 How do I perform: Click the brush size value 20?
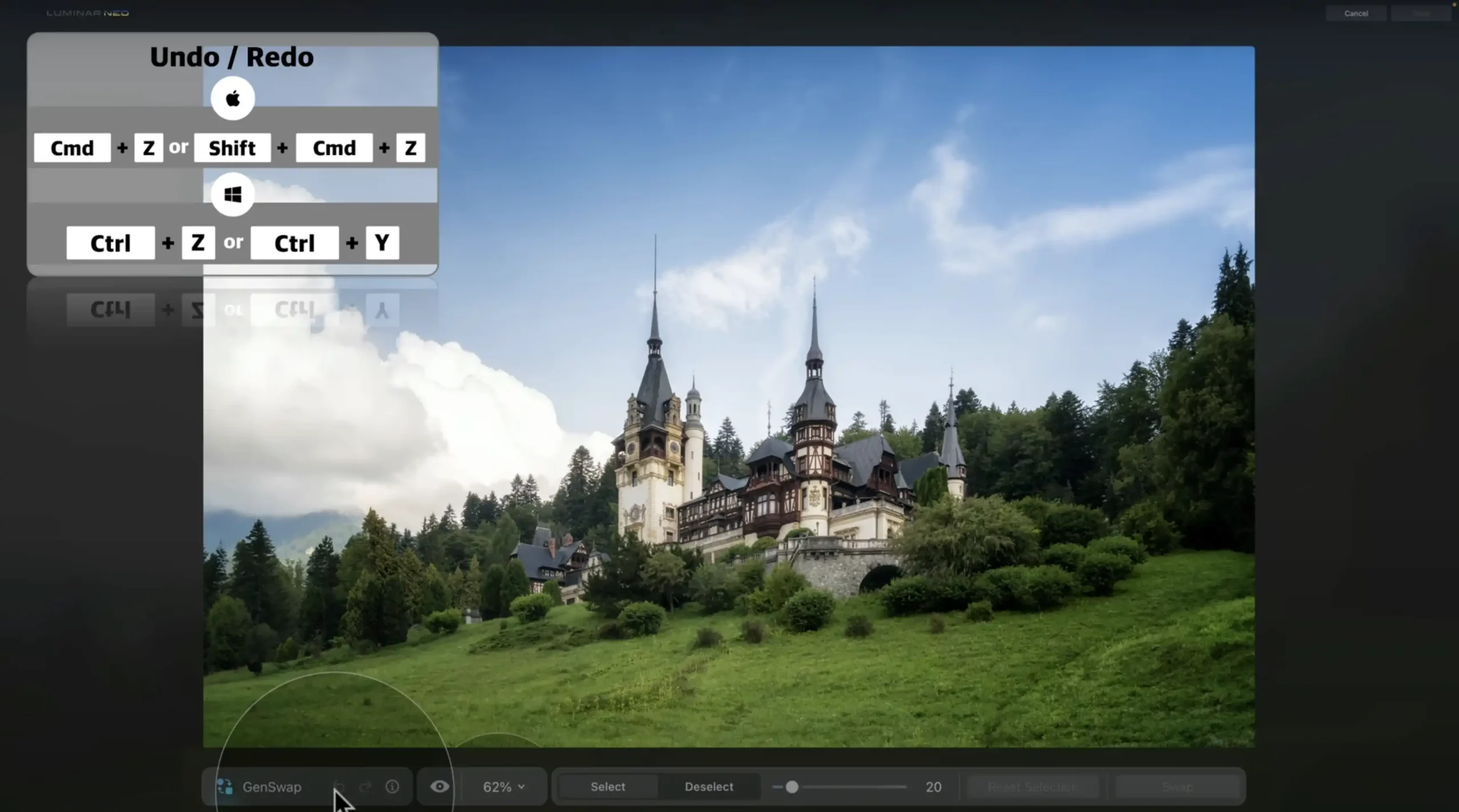pos(934,787)
